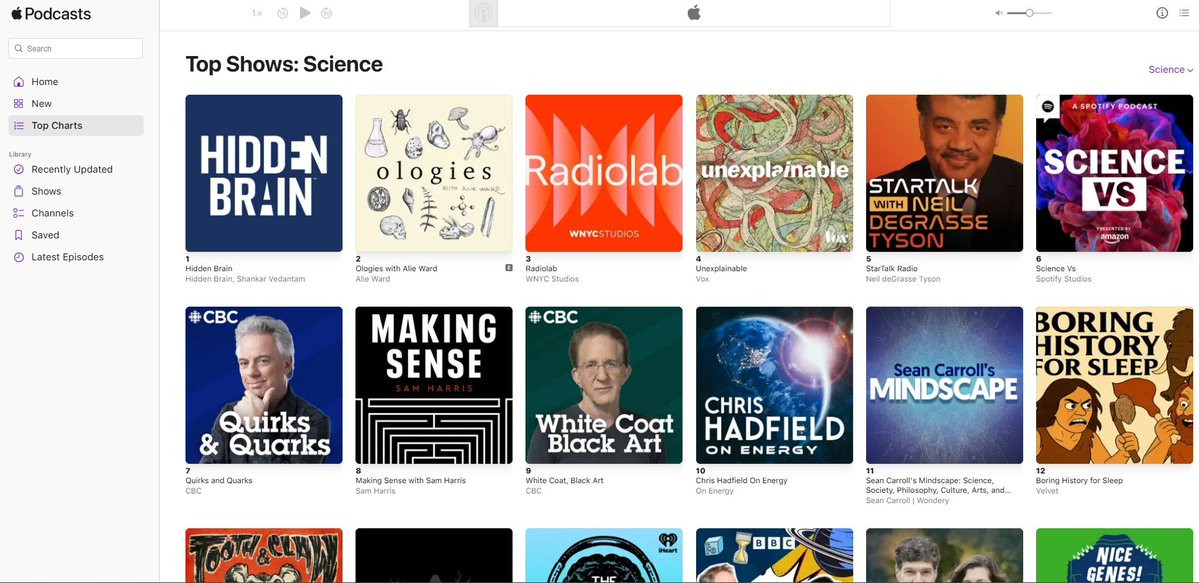Open the Nice Genes! artwork
1199x583 pixels.
pyautogui.click(x=1114, y=555)
